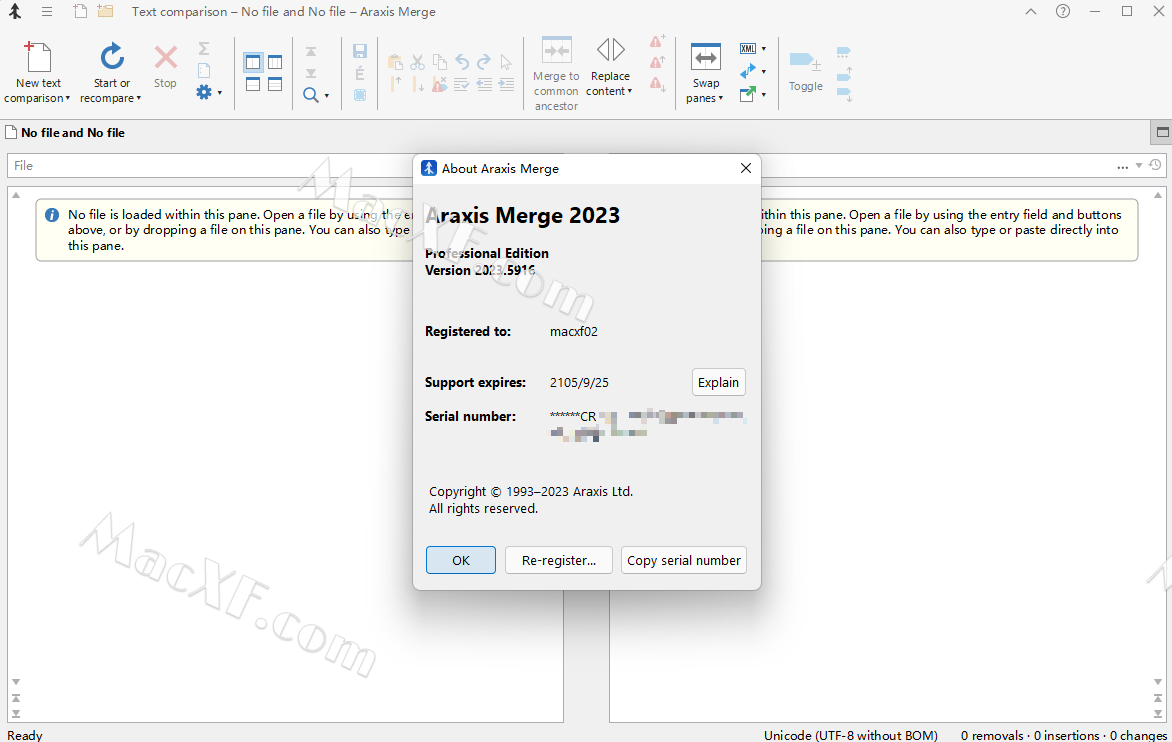Click the window list icon right of the tabs
Image resolution: width=1172 pixels, height=742 pixels.
tap(1162, 132)
